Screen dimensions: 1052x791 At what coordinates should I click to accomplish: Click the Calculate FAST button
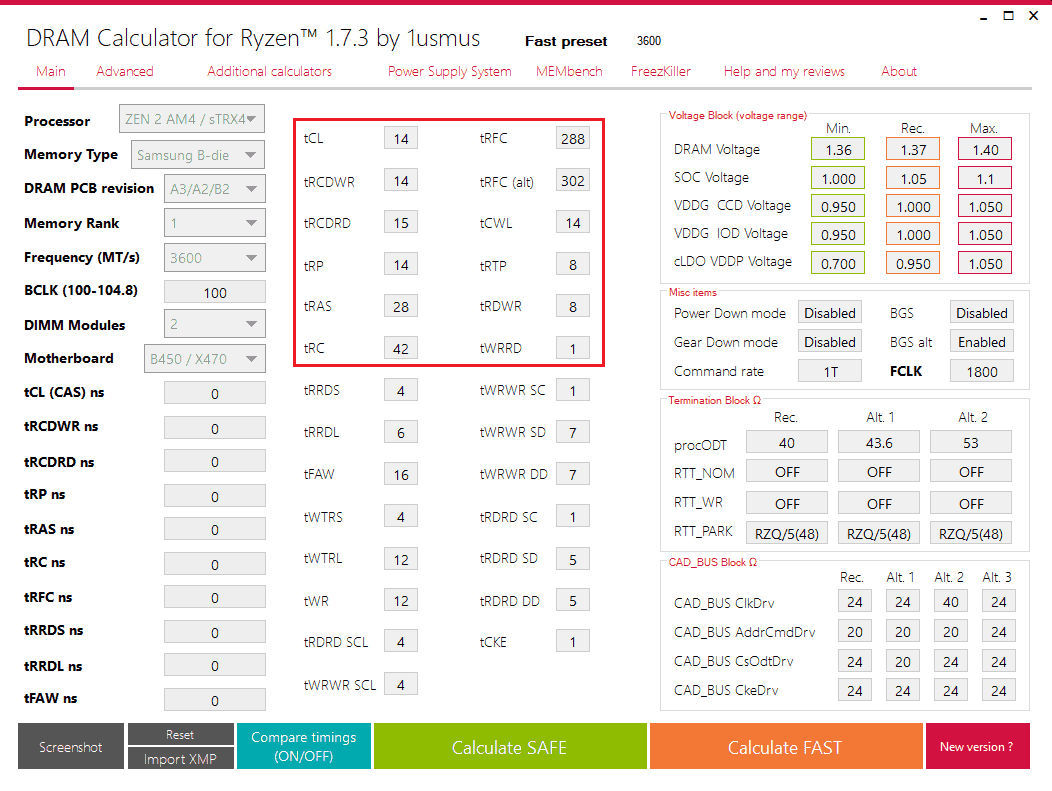(x=786, y=746)
